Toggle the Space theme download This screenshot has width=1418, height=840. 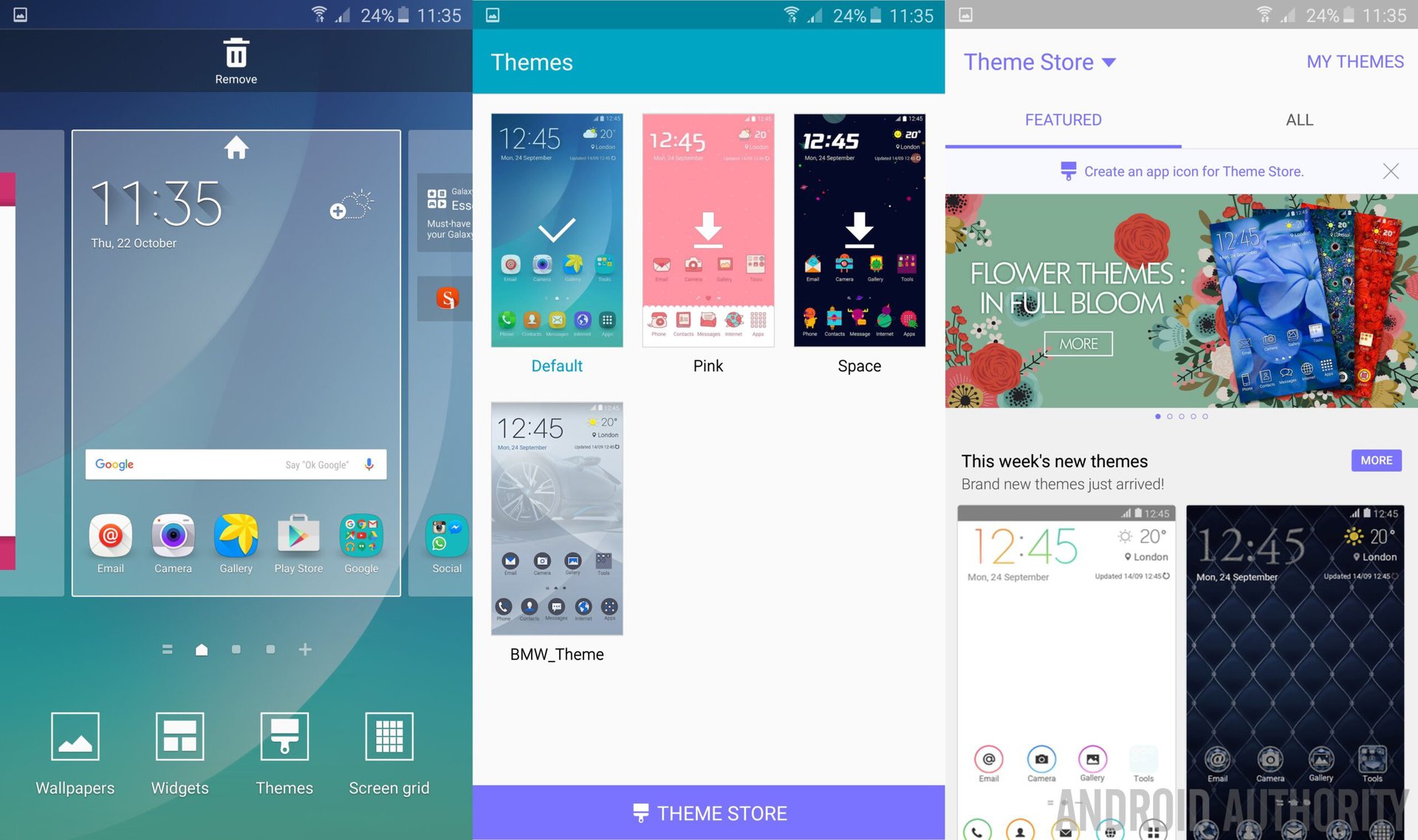(857, 230)
